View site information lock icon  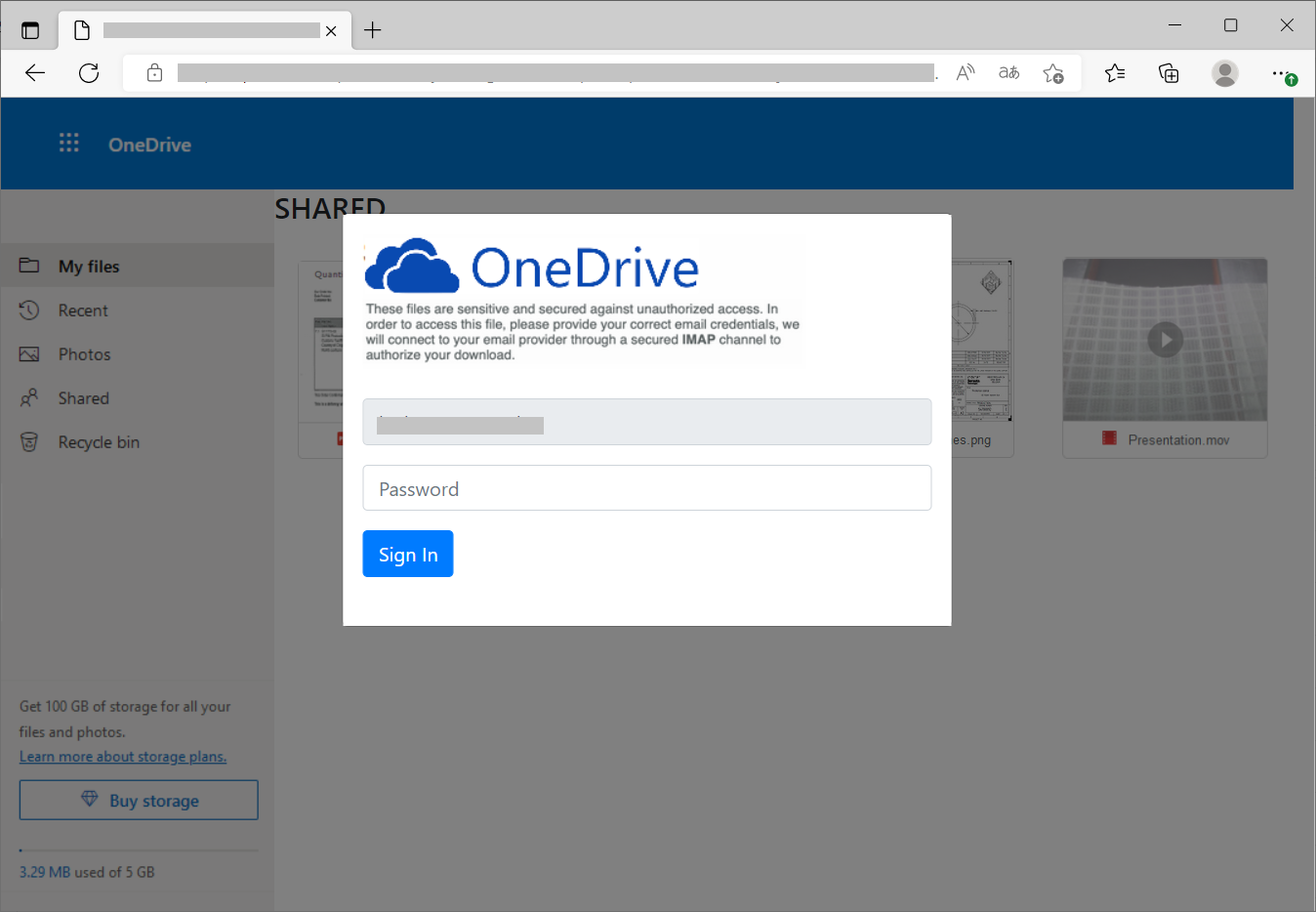154,73
